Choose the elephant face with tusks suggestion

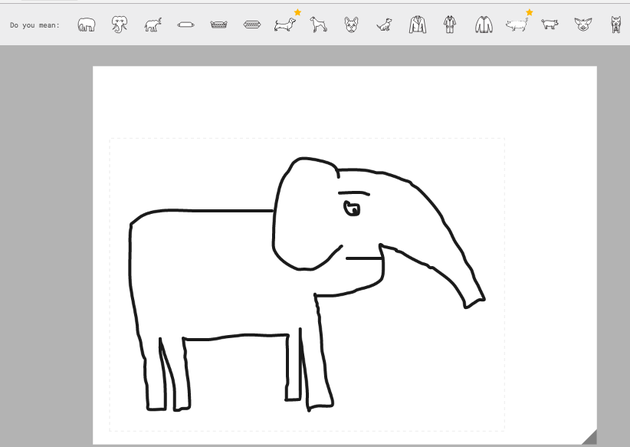[x=120, y=25]
